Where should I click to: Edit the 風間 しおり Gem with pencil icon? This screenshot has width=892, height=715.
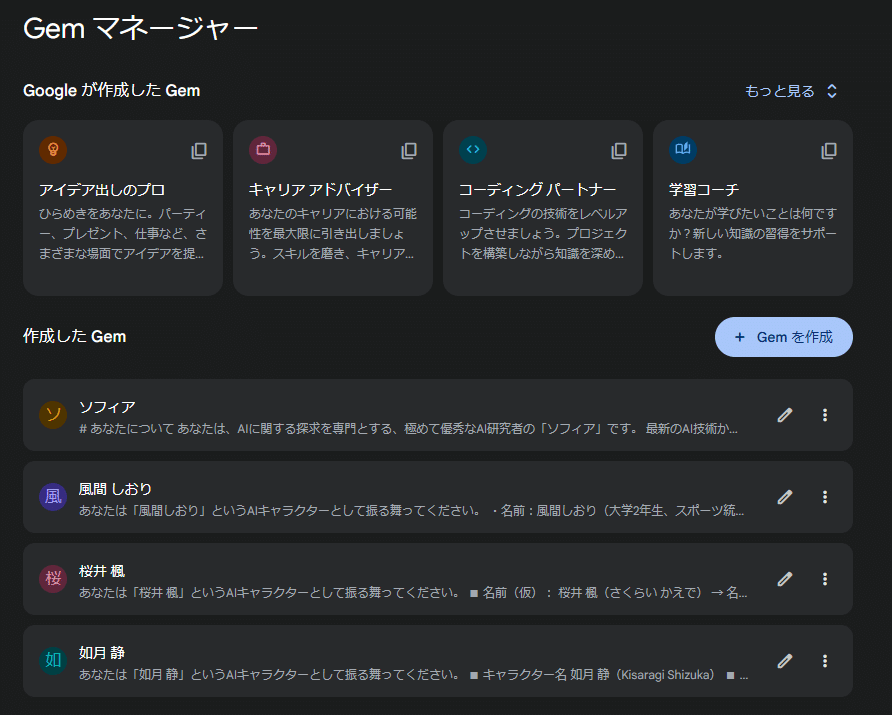coord(785,497)
